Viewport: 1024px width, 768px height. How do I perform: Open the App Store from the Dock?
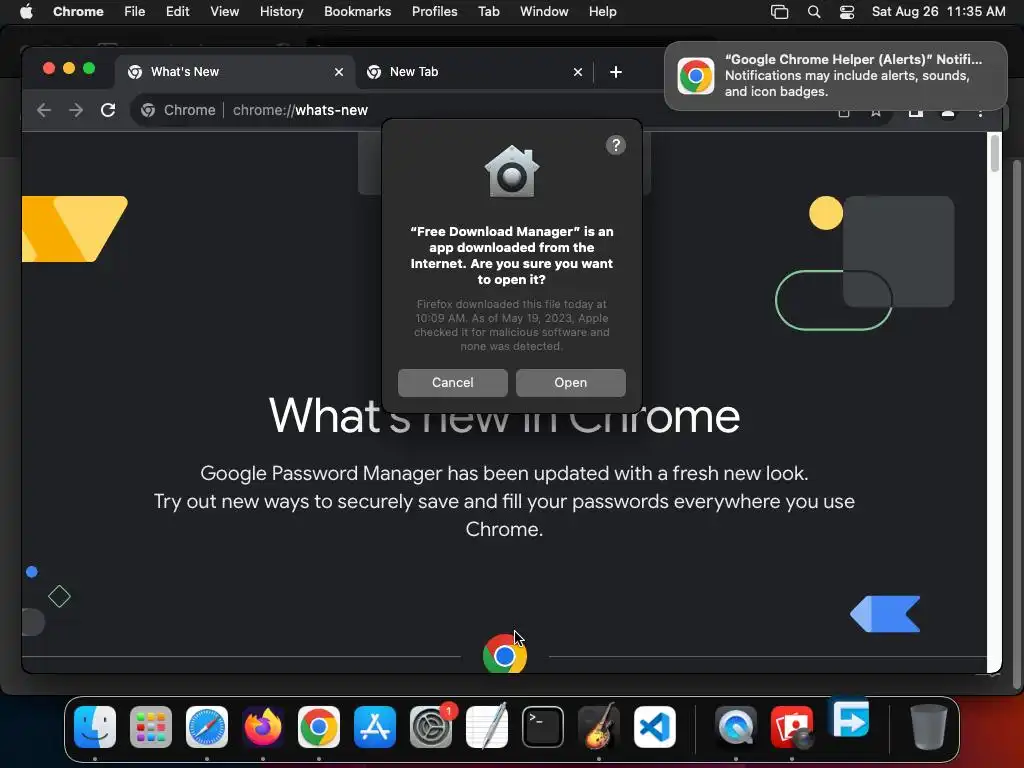375,727
